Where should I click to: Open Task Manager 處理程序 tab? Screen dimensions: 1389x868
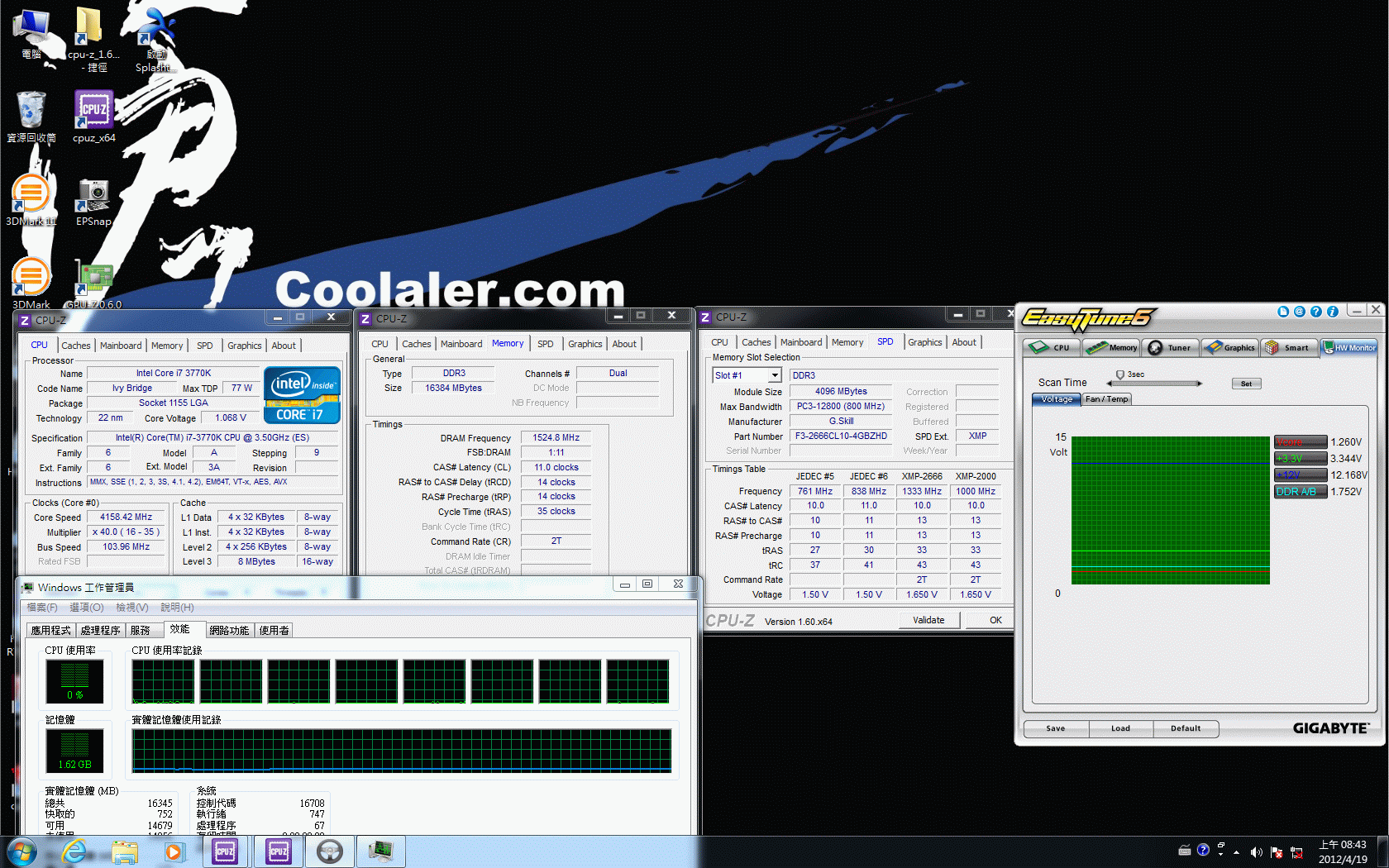click(100, 631)
